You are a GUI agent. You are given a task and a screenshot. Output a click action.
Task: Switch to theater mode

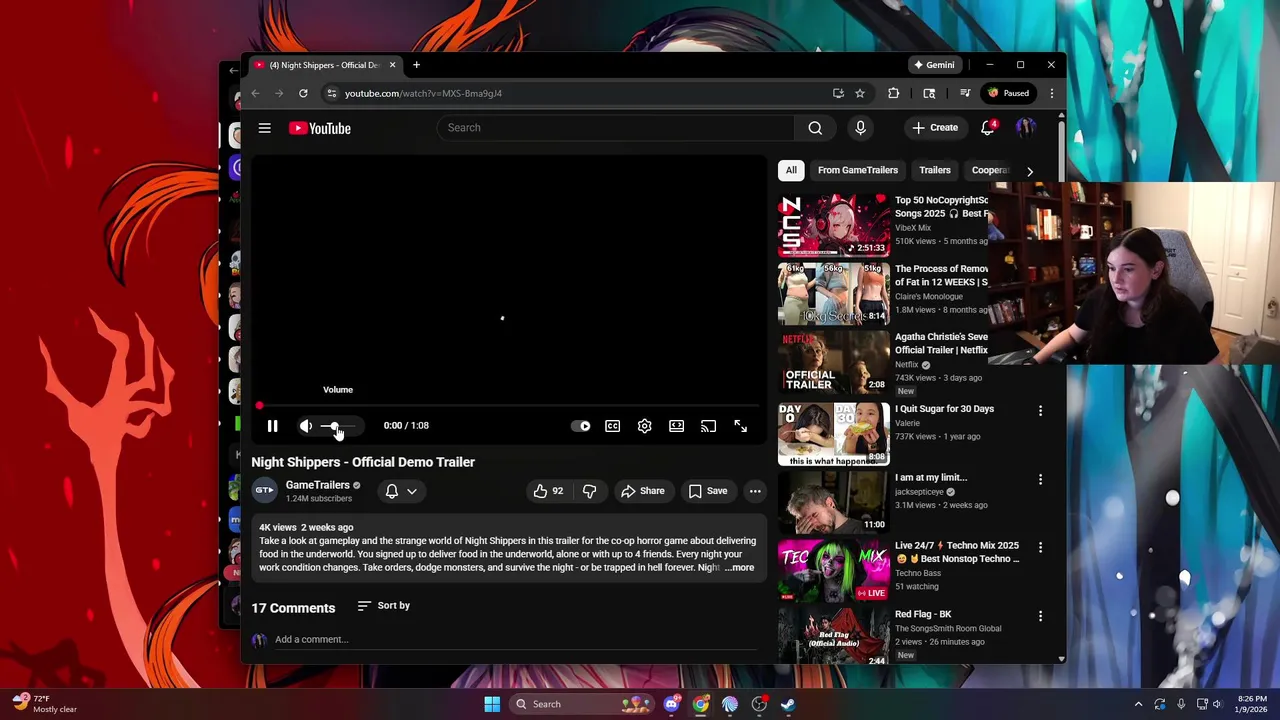[677, 426]
